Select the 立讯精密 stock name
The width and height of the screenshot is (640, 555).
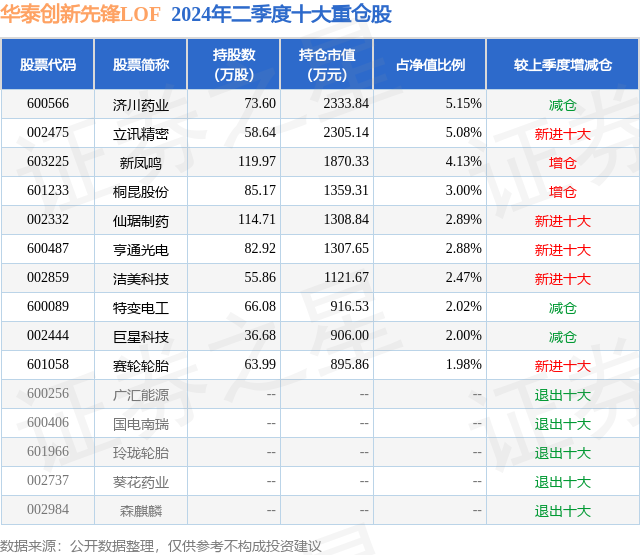[x=141, y=134]
